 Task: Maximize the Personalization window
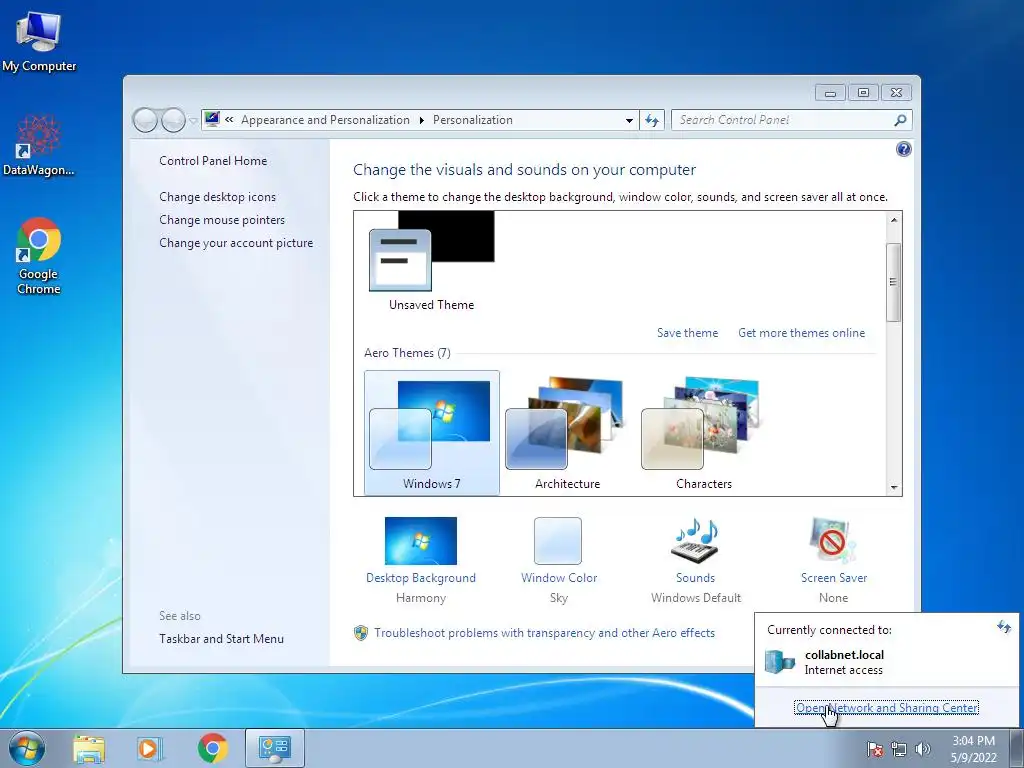(863, 93)
